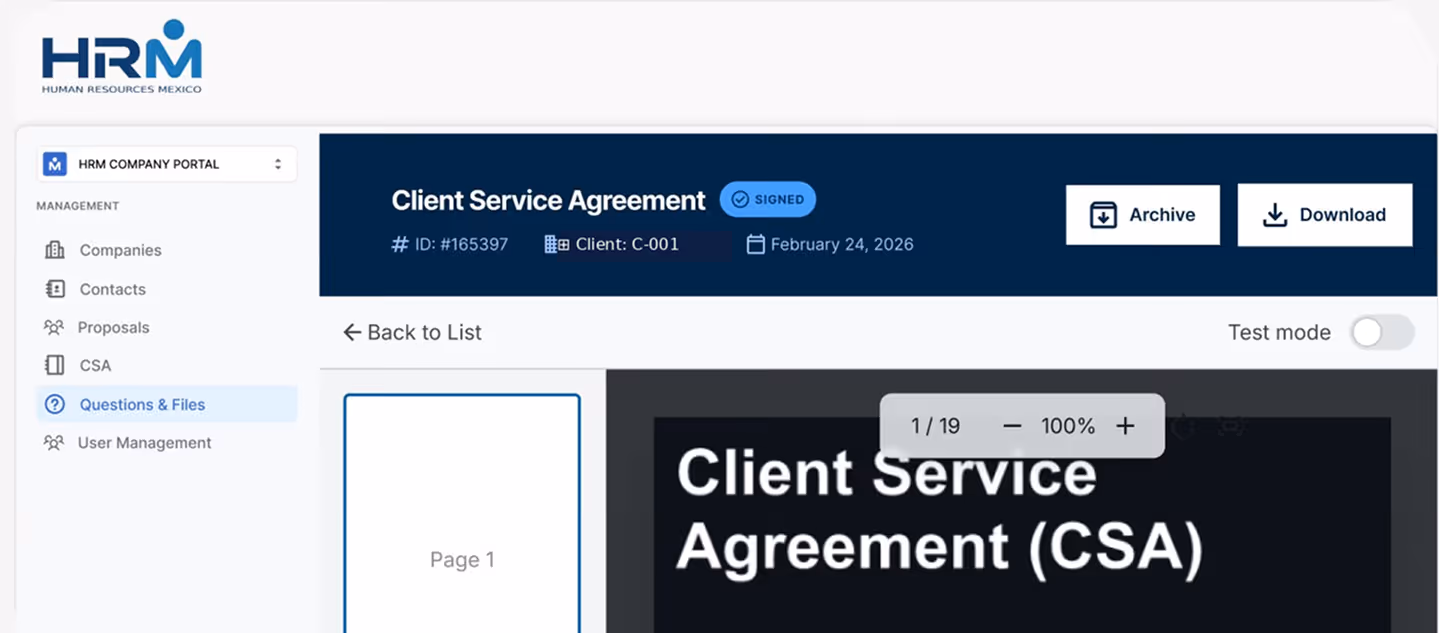Screen dimensions: 1439x633
Task: Click the February 24, 2026 date
Action: [842, 244]
